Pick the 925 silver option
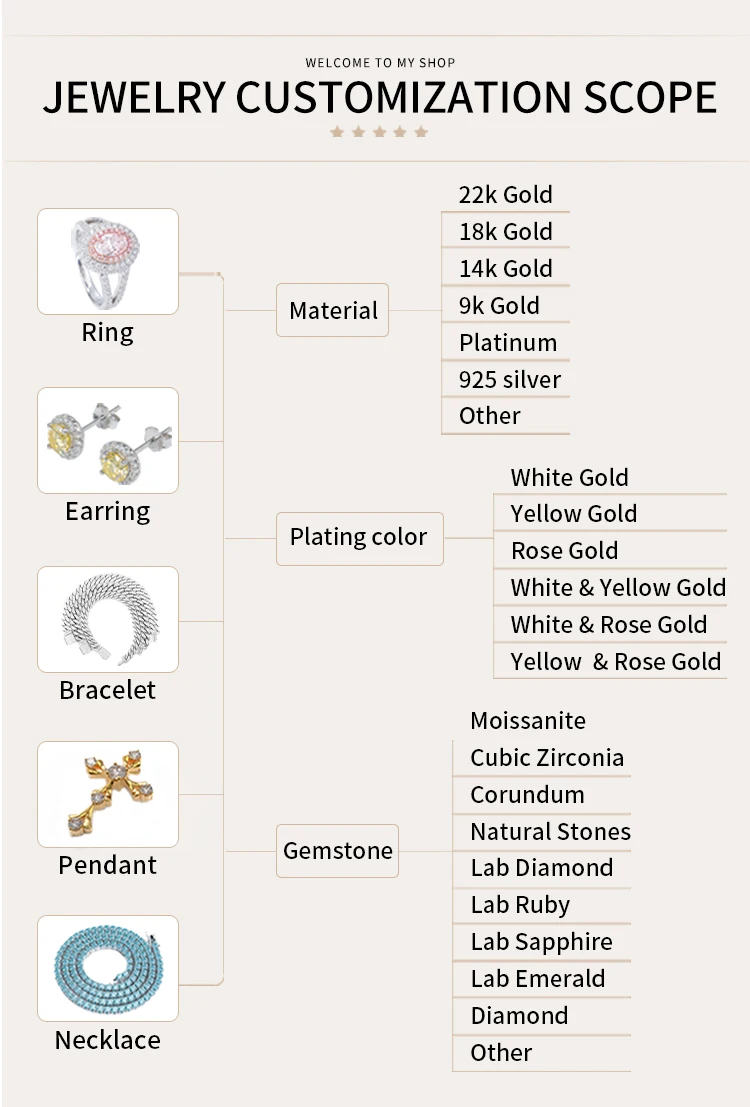Viewport: 750px width, 1107px height. click(x=510, y=380)
